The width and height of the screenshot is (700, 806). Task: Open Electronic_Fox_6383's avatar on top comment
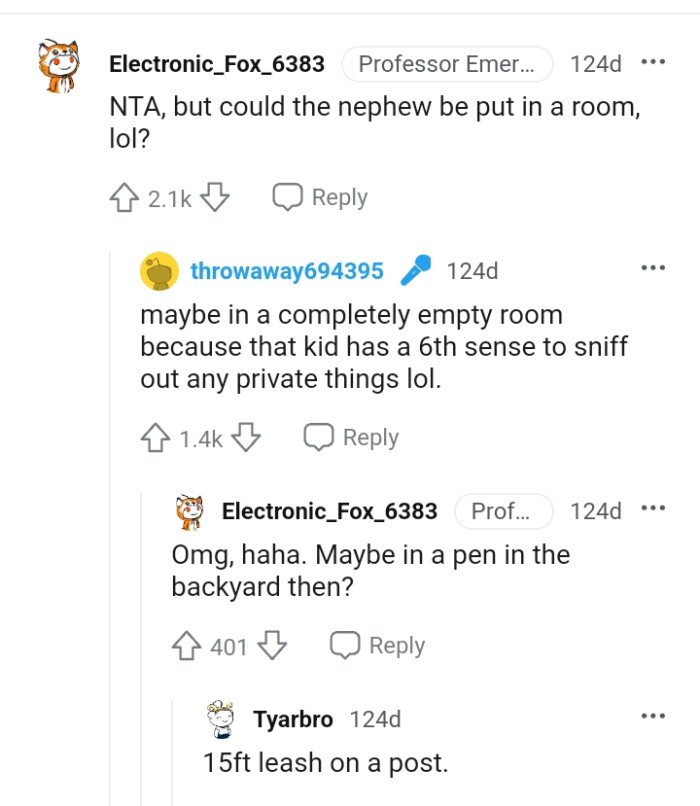coord(59,66)
